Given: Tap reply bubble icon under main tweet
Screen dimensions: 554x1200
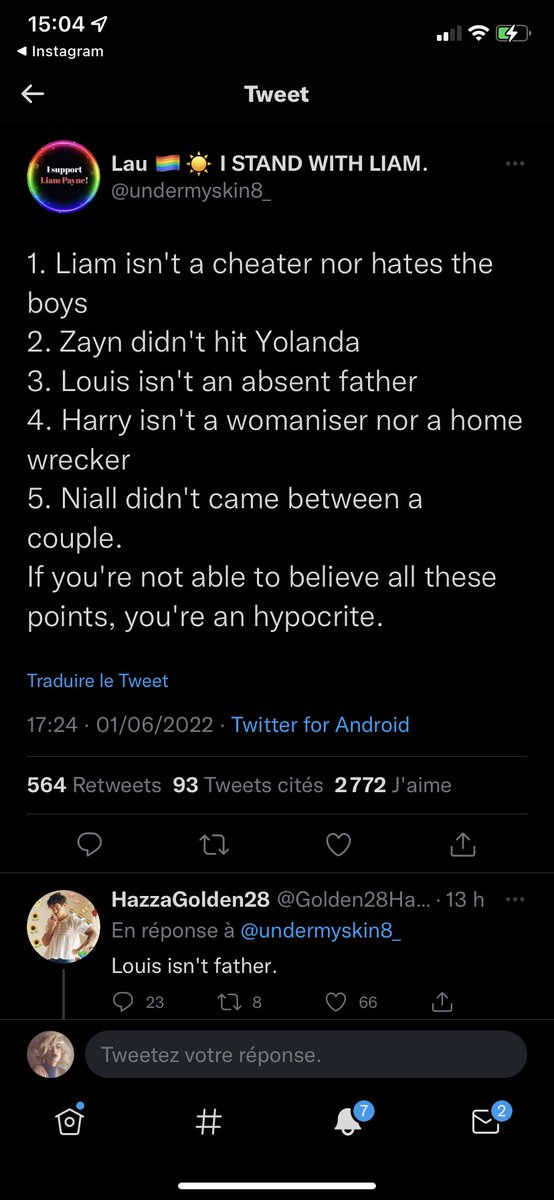Looking at the screenshot, I should [90, 845].
